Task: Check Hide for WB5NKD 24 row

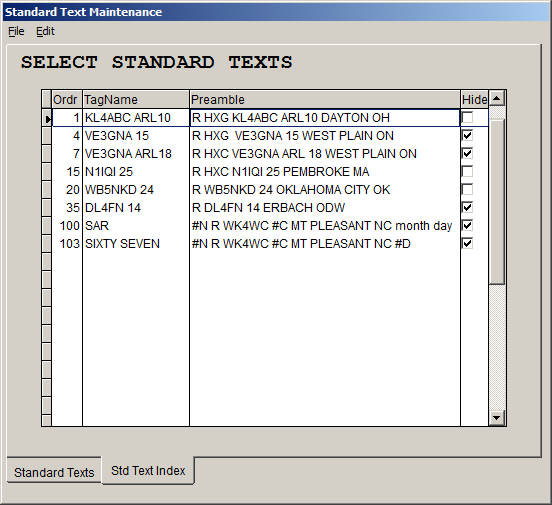Action: point(467,189)
